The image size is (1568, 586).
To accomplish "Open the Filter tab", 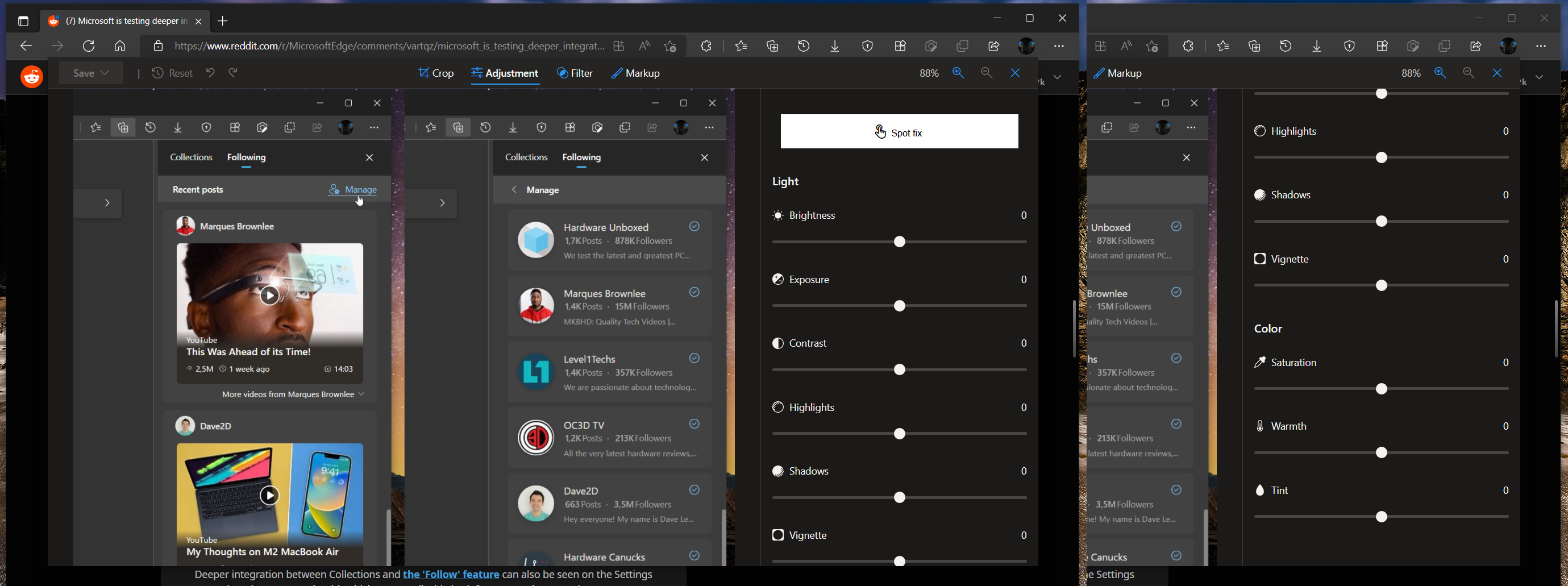I will pyautogui.click(x=575, y=73).
